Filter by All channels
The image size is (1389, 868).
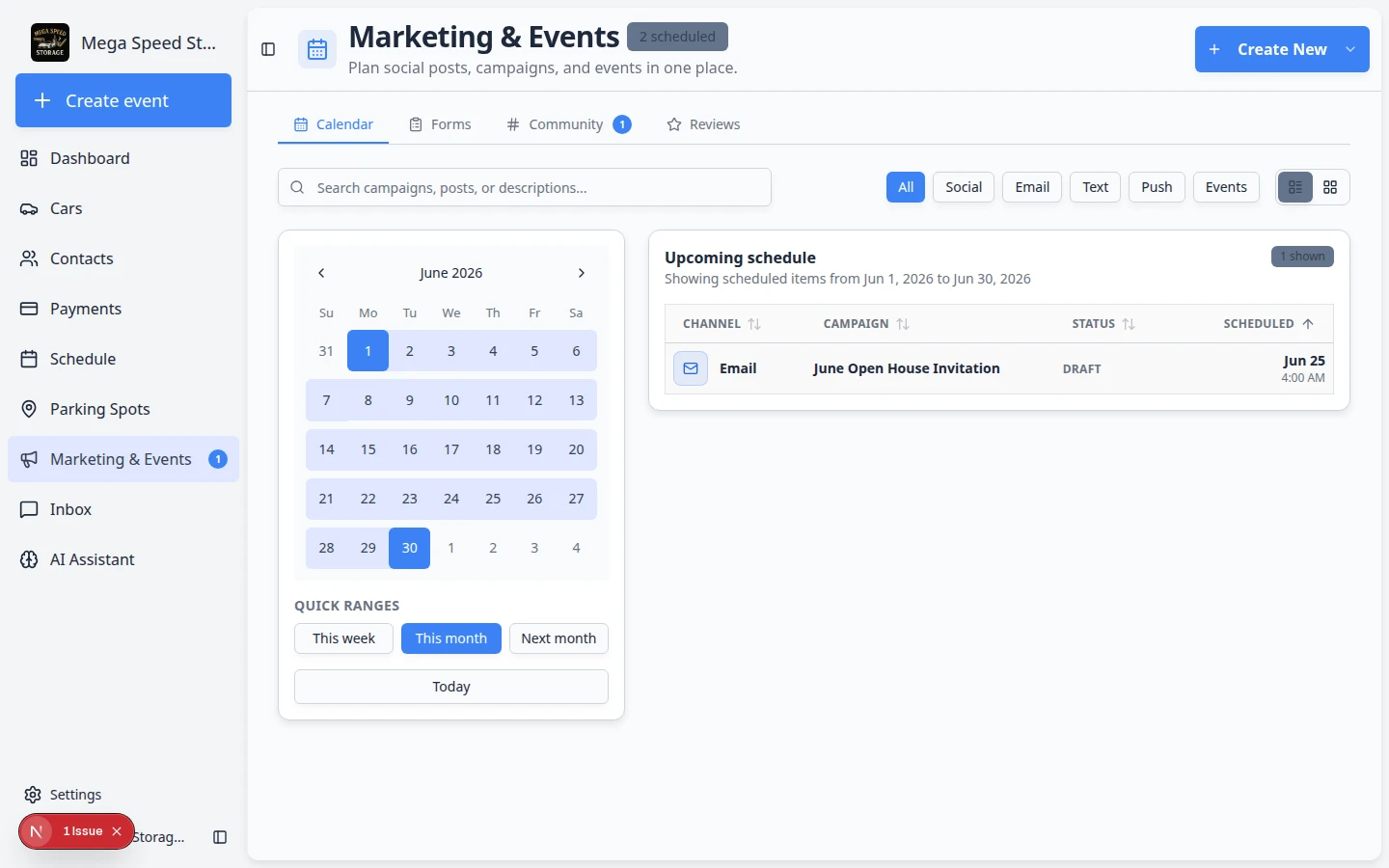[x=906, y=187]
